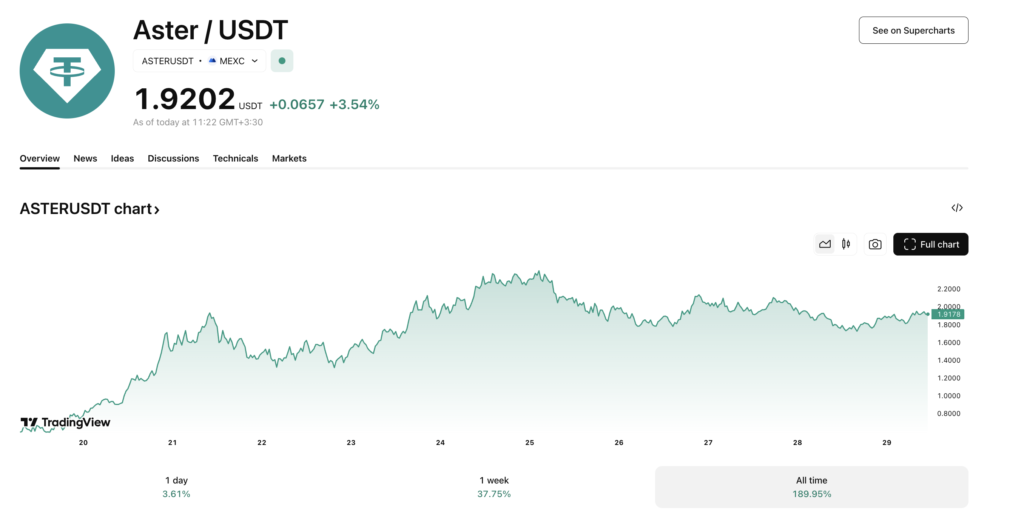
Task: Select the 1 day range
Action: click(176, 487)
